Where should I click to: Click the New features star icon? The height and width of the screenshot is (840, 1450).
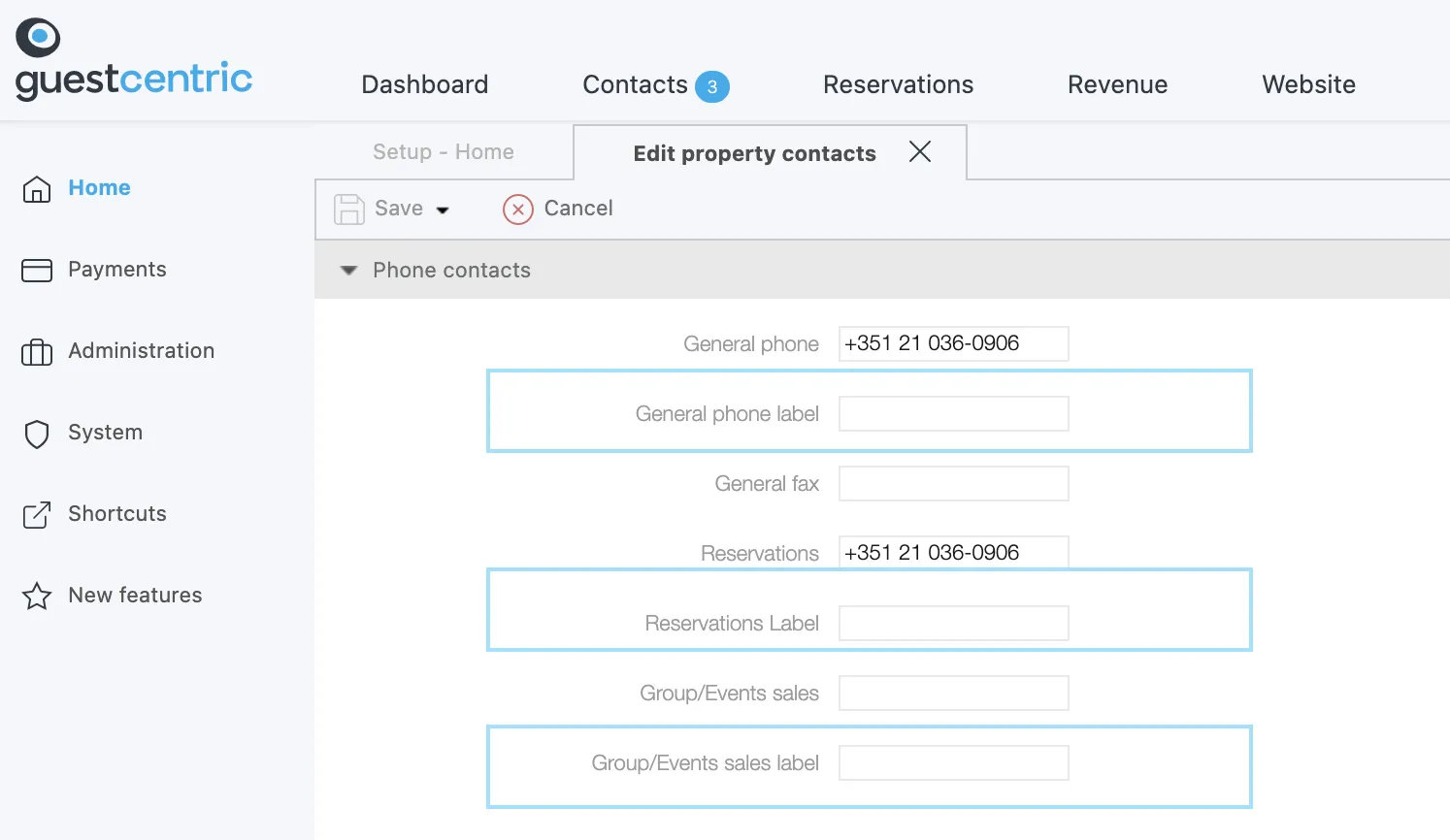pos(37,596)
